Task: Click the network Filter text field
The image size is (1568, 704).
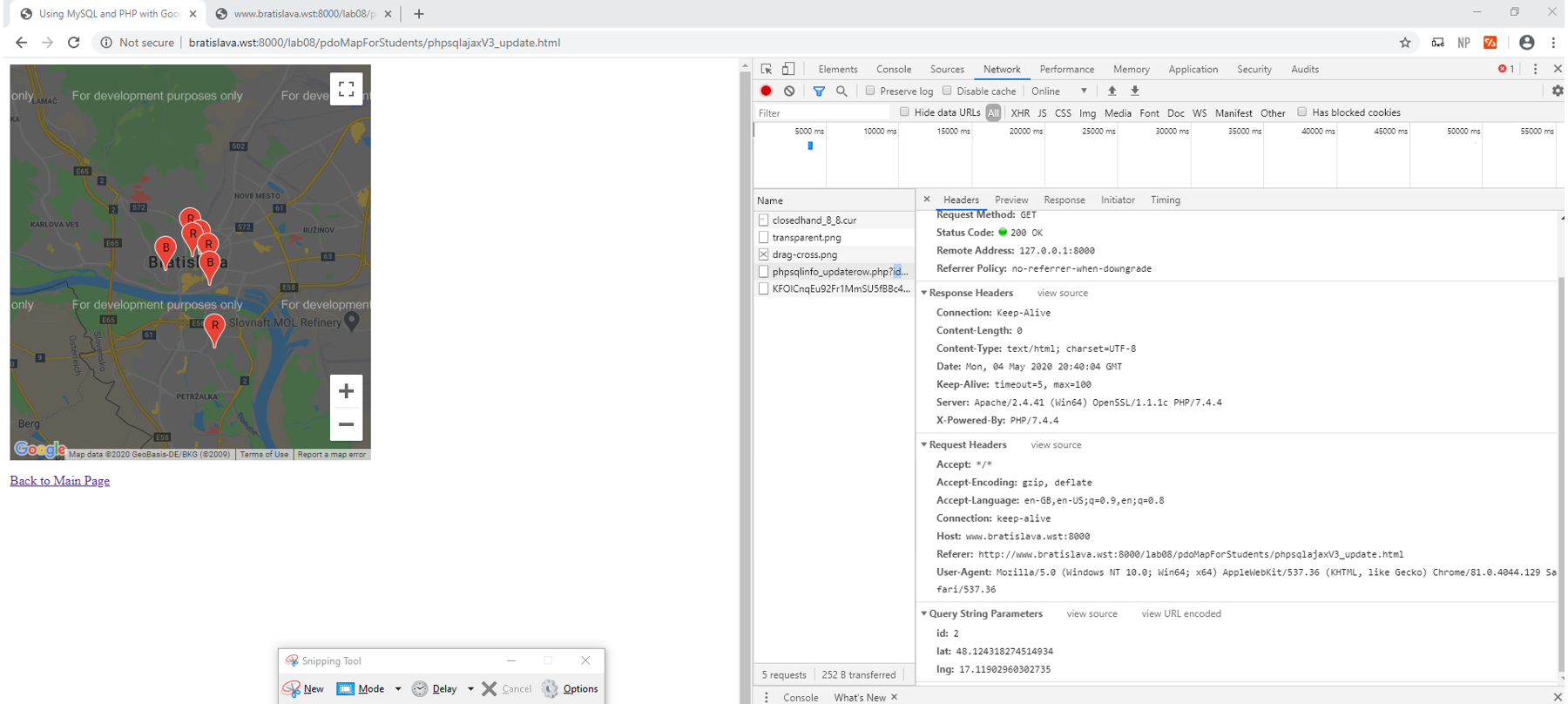Action: coord(821,112)
